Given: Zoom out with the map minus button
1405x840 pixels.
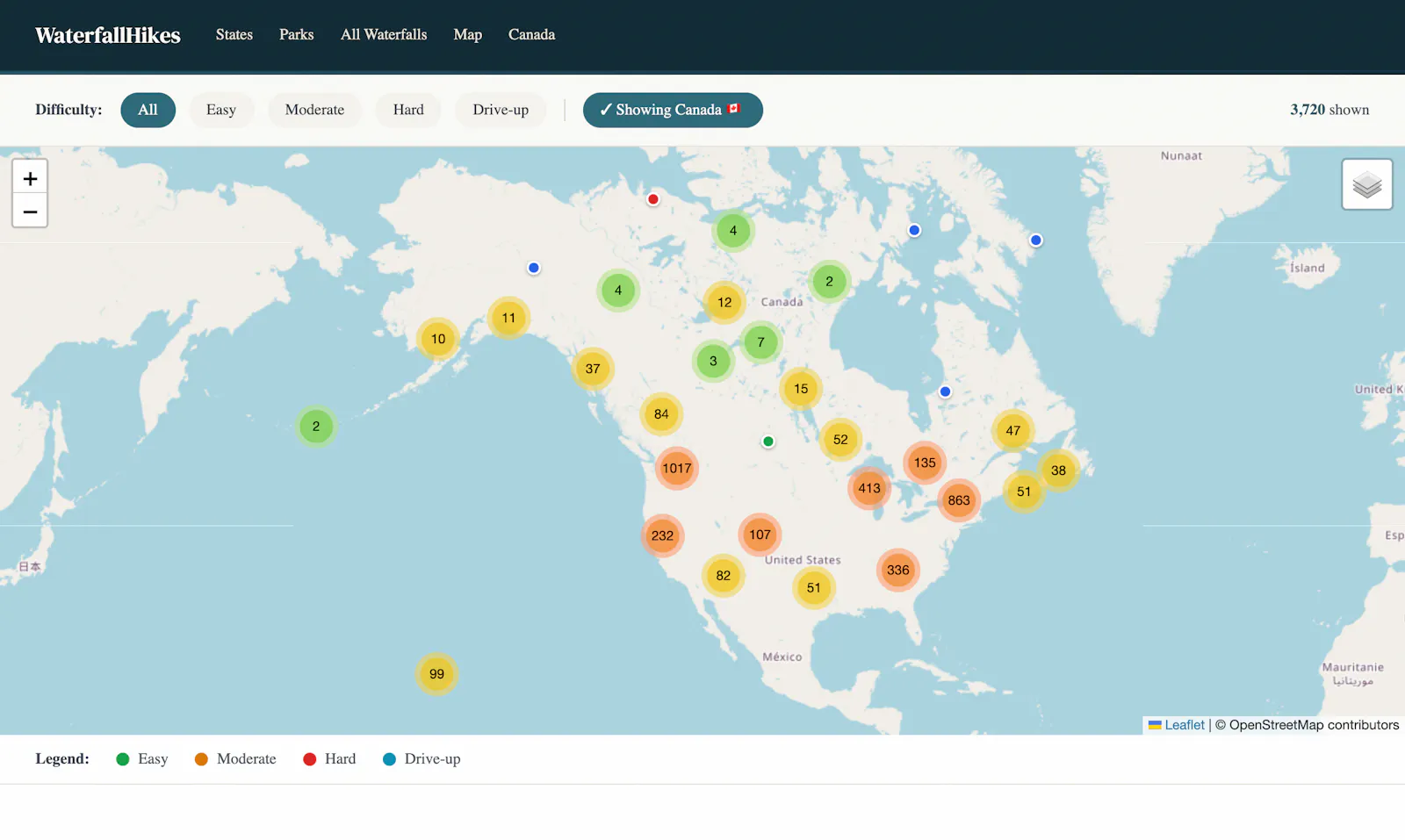Looking at the screenshot, I should click(30, 212).
